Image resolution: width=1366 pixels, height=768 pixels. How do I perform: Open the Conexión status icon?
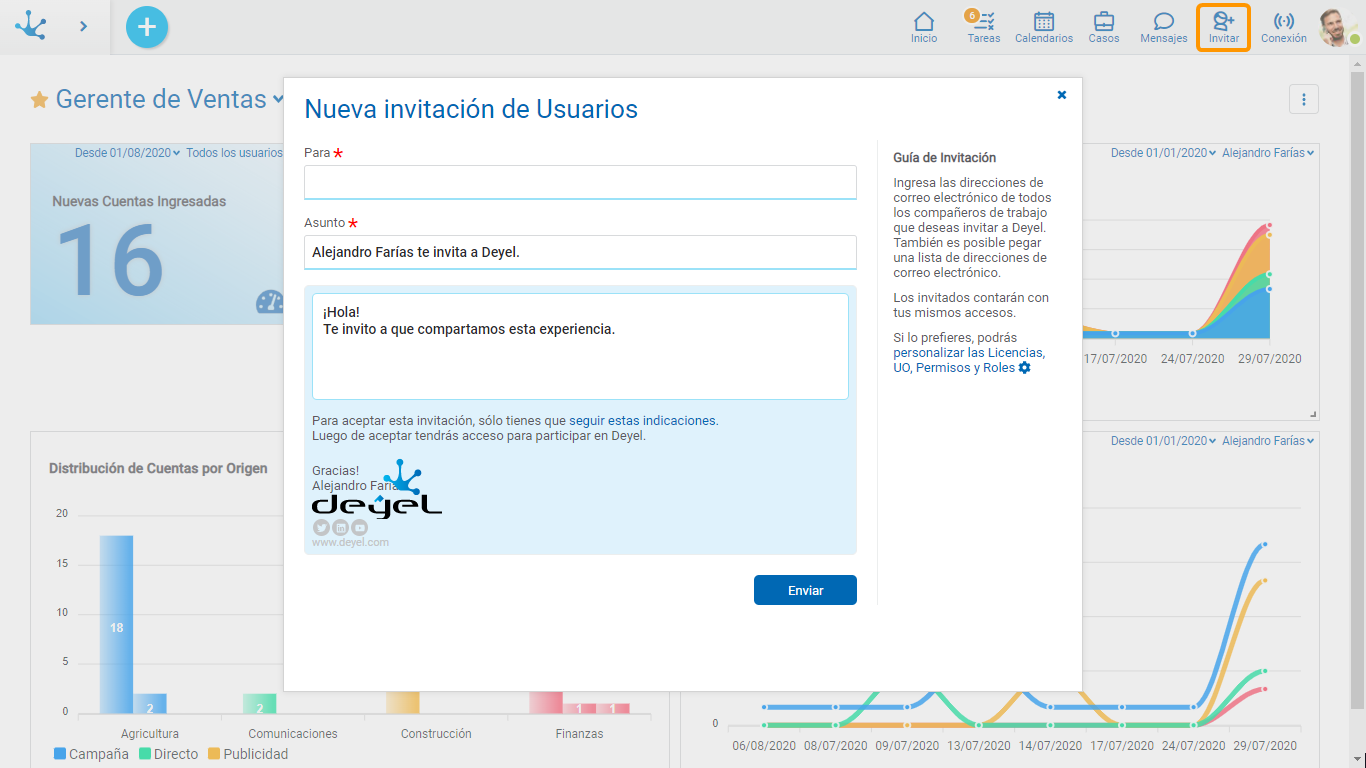point(1283,27)
